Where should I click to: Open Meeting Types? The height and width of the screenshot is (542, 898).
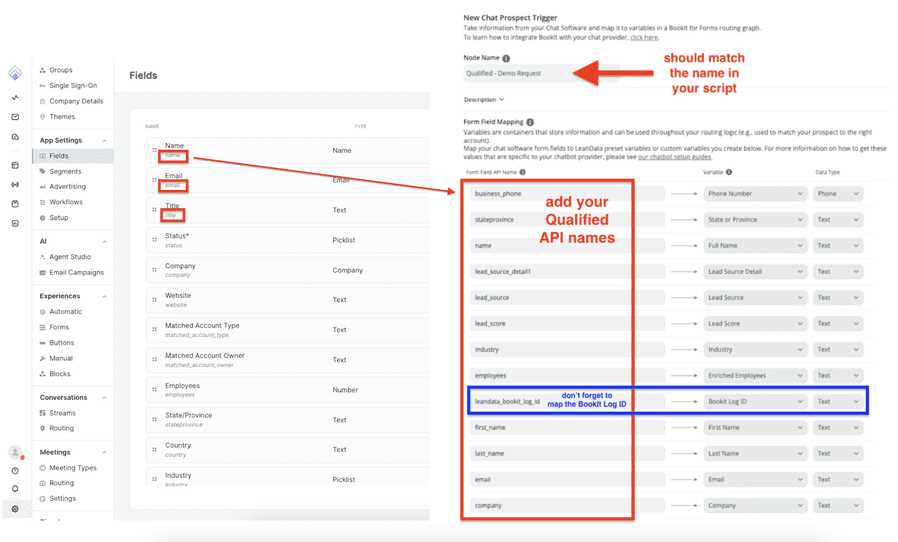[x=73, y=468]
